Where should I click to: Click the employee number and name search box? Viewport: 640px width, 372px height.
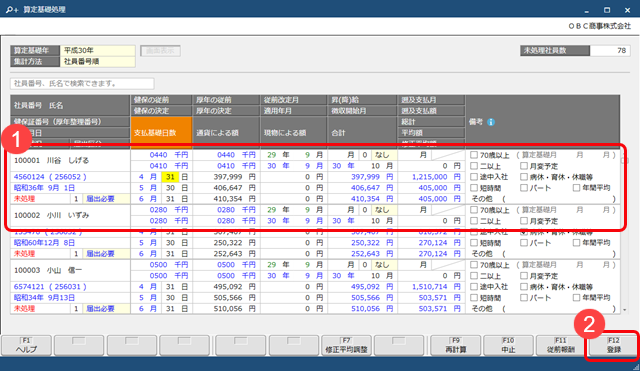pyautogui.click(x=82, y=83)
